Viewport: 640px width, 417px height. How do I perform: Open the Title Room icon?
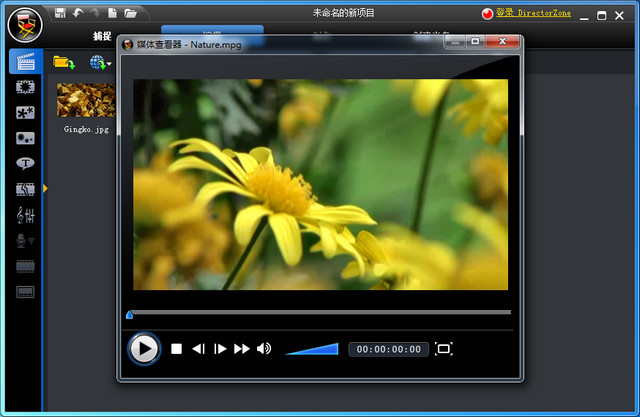click(x=25, y=164)
